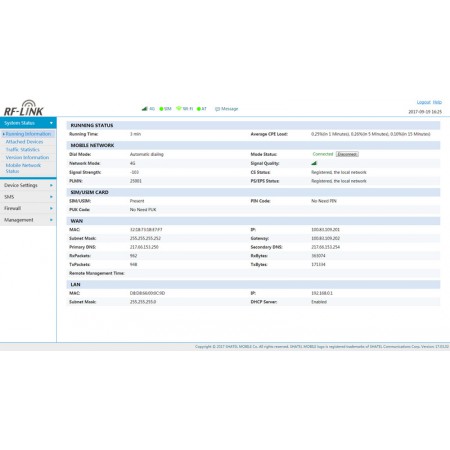Click LAN subnet mask 255.255.255.0

[x=143, y=302]
